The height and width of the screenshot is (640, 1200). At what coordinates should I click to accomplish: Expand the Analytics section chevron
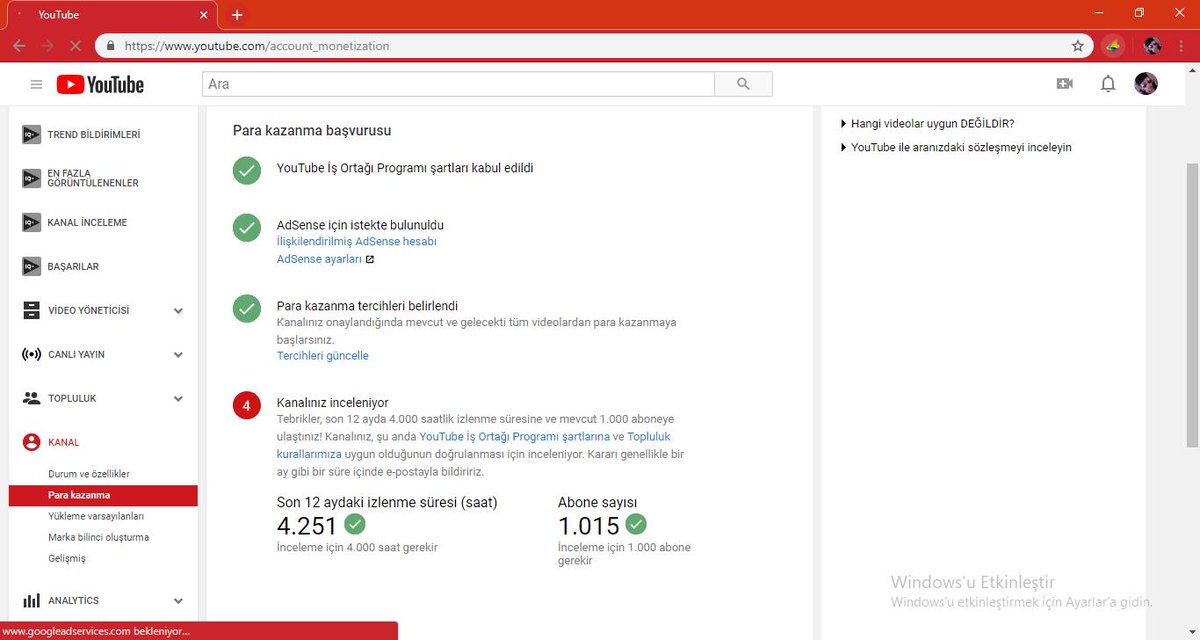(178, 601)
